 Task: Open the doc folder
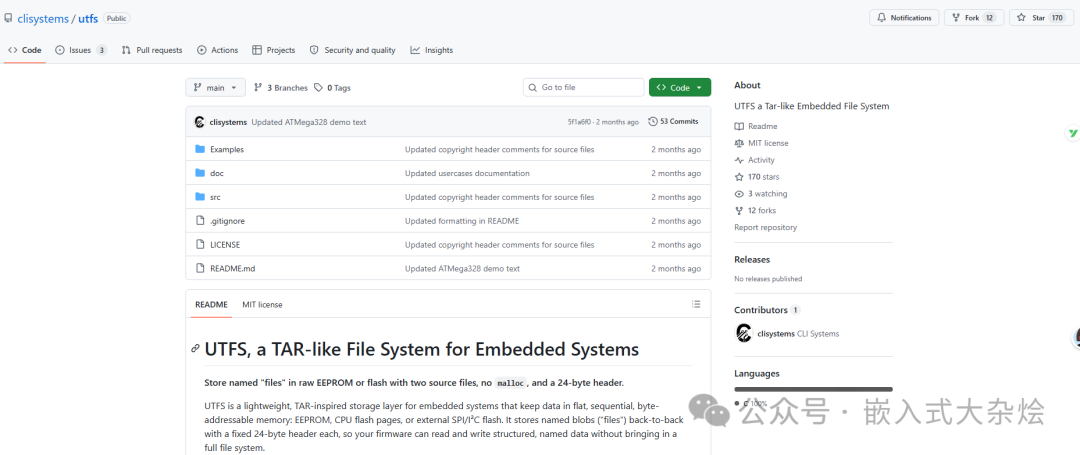[217, 173]
